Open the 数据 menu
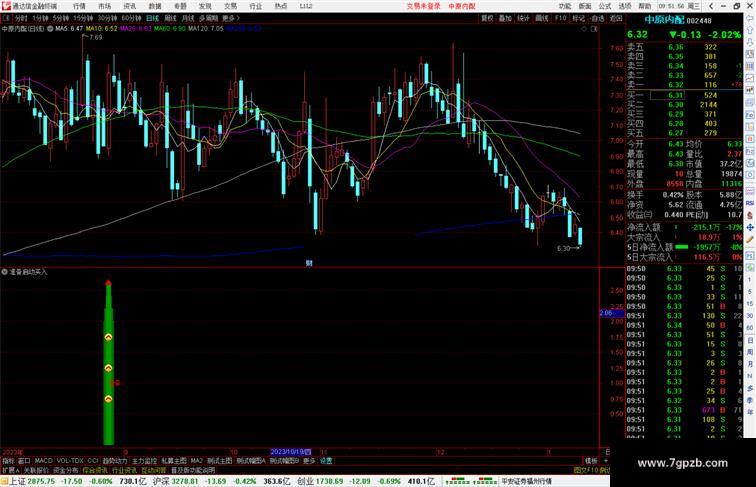 click(155, 6)
